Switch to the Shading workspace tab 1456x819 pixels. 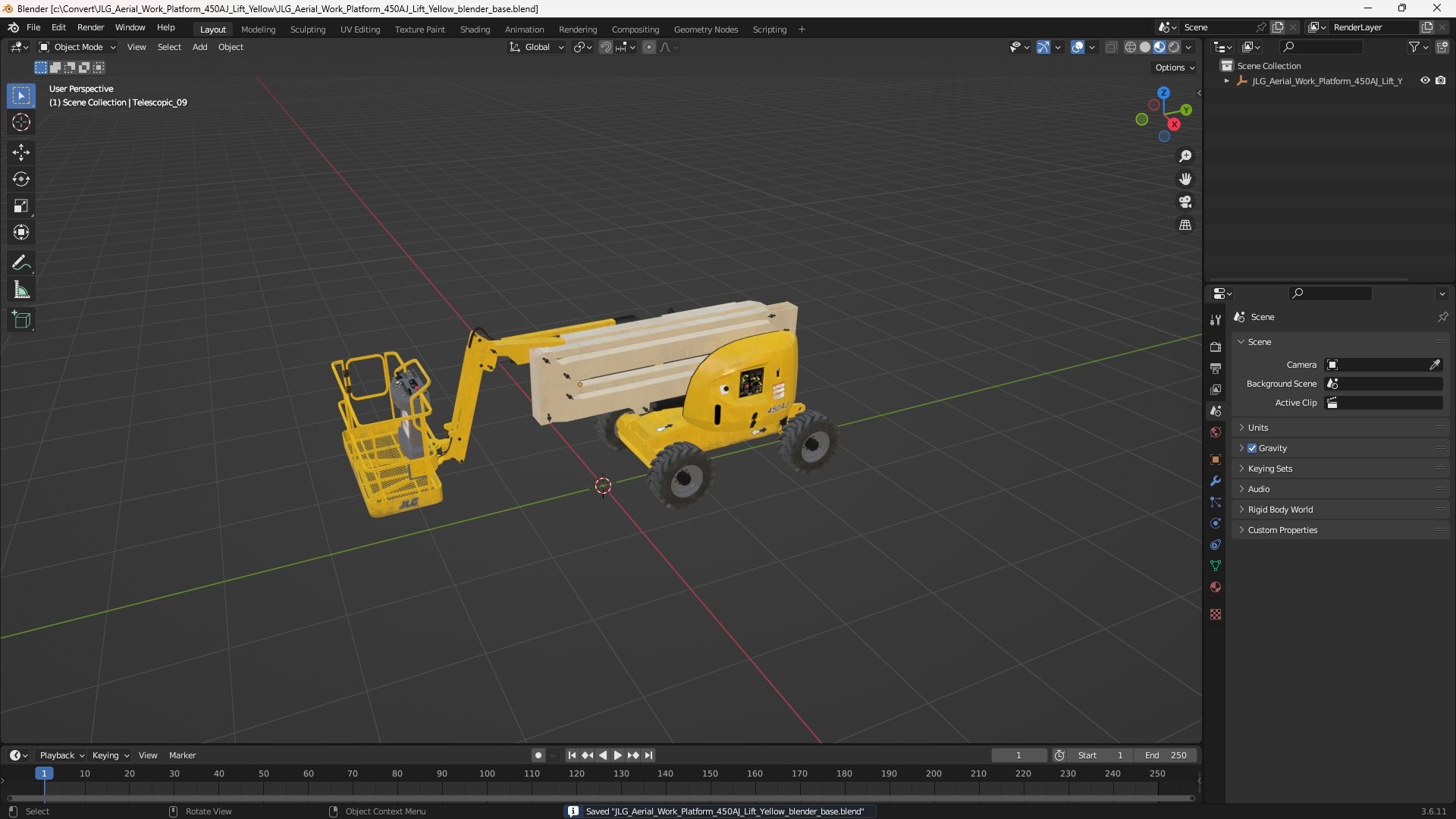475,30
